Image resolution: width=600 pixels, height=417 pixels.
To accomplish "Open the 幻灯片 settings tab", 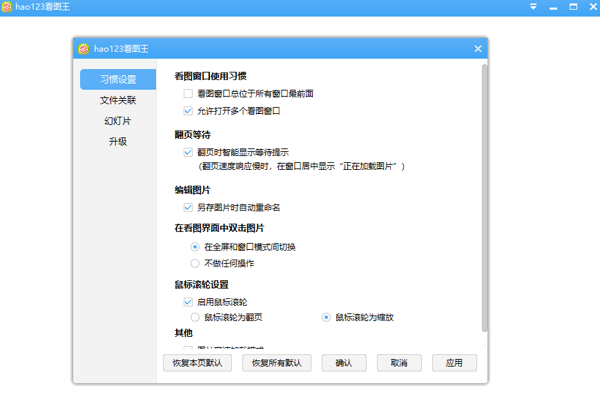I will point(117,121).
